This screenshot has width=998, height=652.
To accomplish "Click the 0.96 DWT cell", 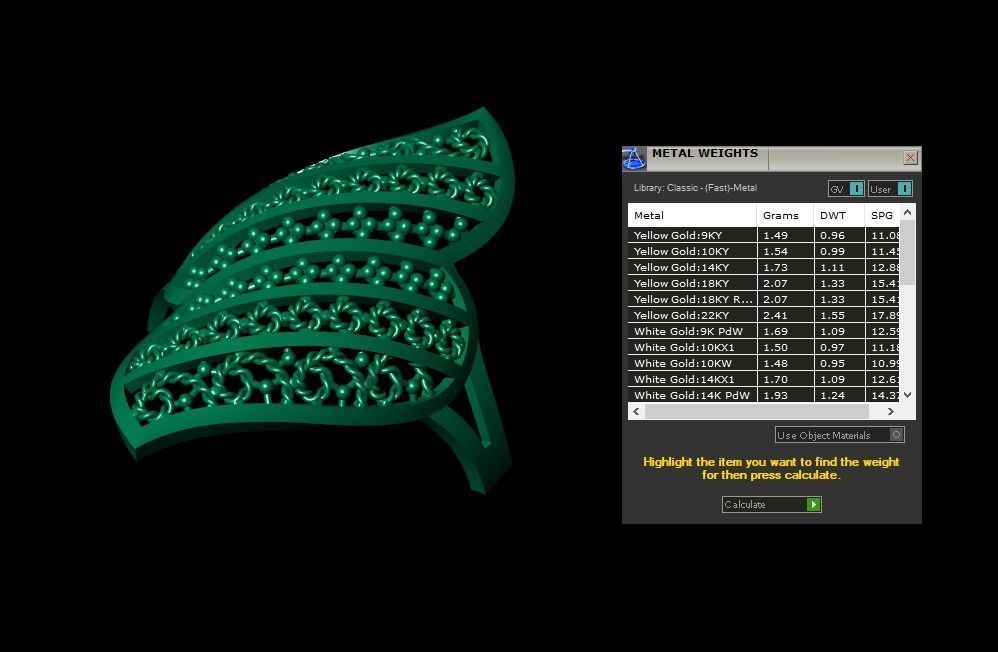I will click(840, 235).
